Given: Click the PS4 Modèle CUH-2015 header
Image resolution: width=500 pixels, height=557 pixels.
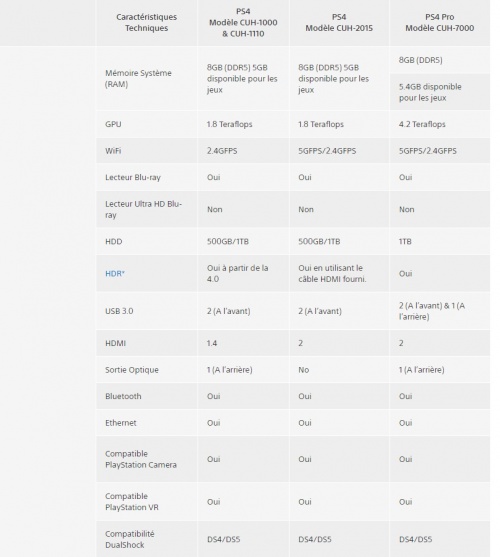Looking at the screenshot, I should (x=339, y=22).
